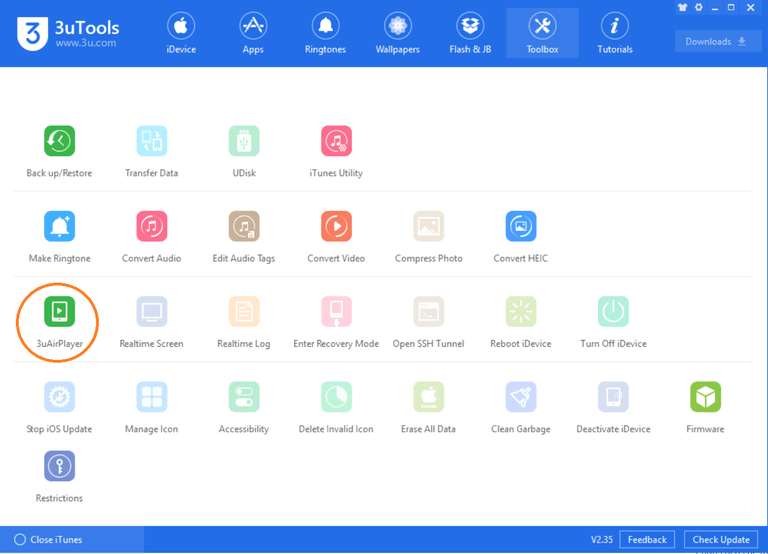Image resolution: width=768 pixels, height=554 pixels.
Task: Click the Clean Garbage icon
Action: 521,398
